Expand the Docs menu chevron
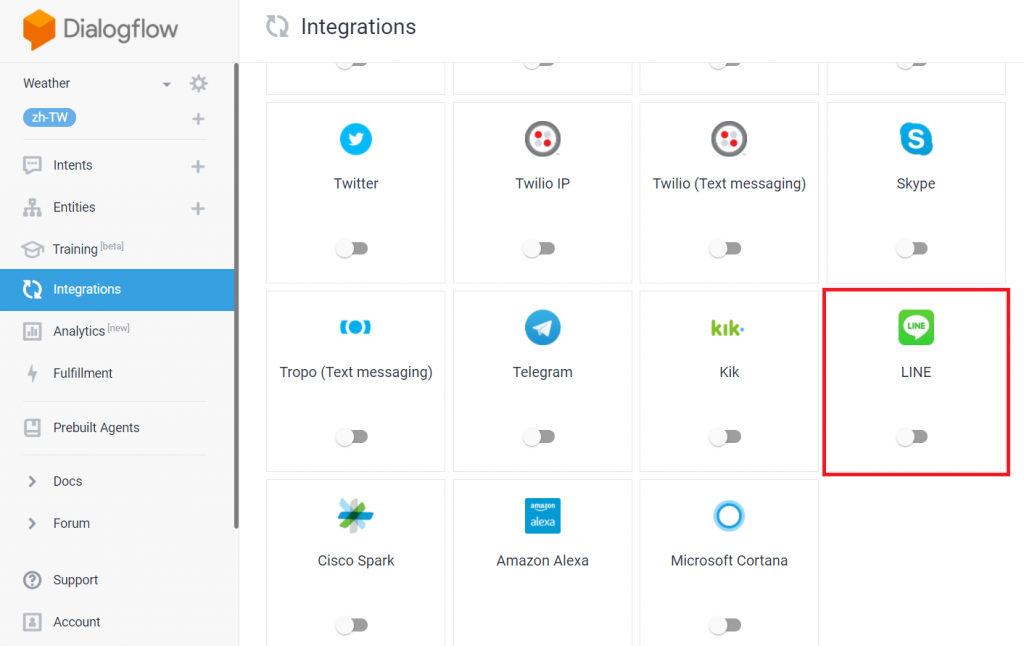 click(32, 481)
